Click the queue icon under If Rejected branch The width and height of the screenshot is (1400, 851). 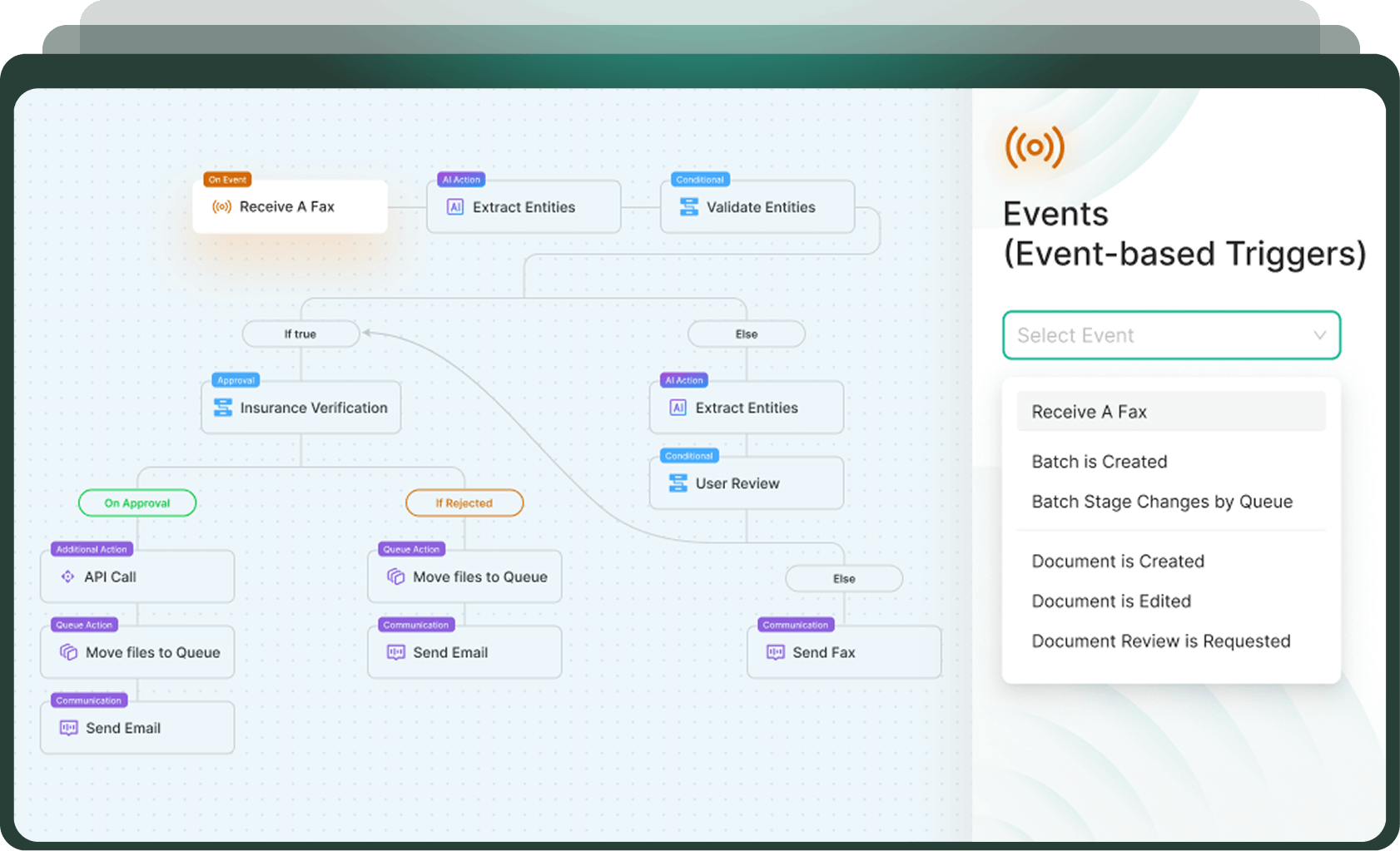tap(395, 576)
